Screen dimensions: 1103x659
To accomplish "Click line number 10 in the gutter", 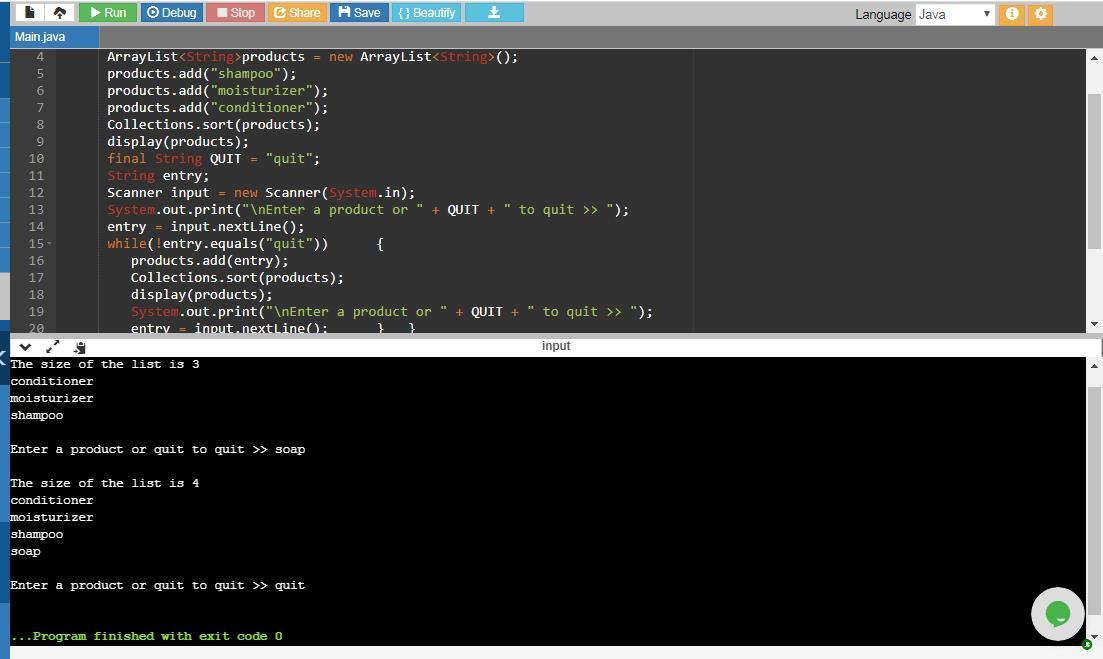I will coord(37,159).
